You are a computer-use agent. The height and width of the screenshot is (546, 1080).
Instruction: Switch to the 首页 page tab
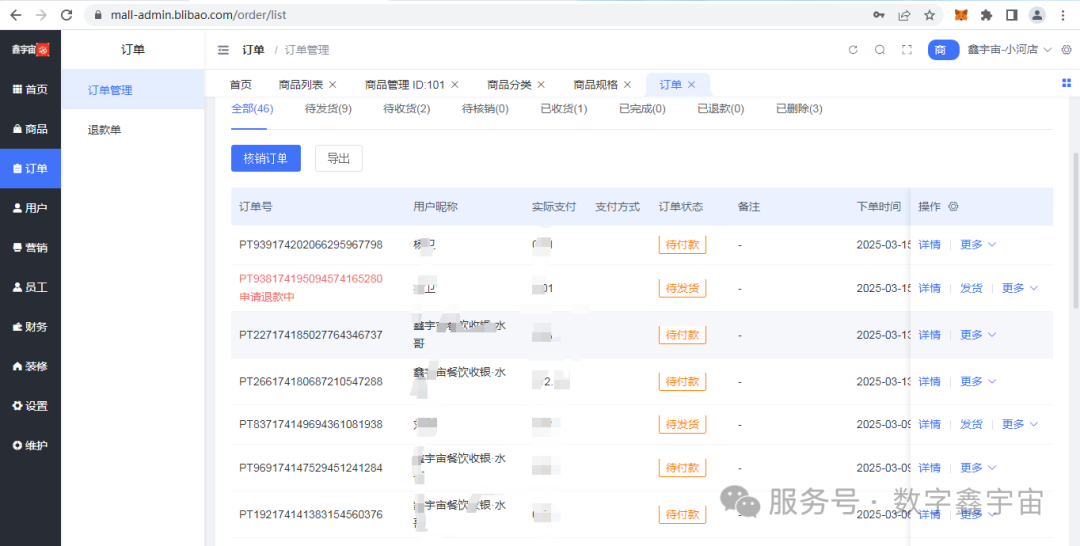click(240, 85)
